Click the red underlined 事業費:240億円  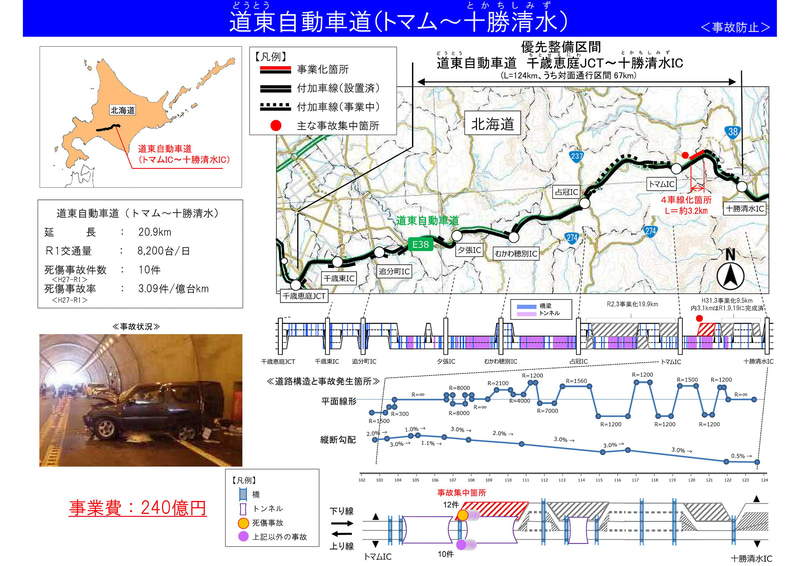pyautogui.click(x=138, y=508)
